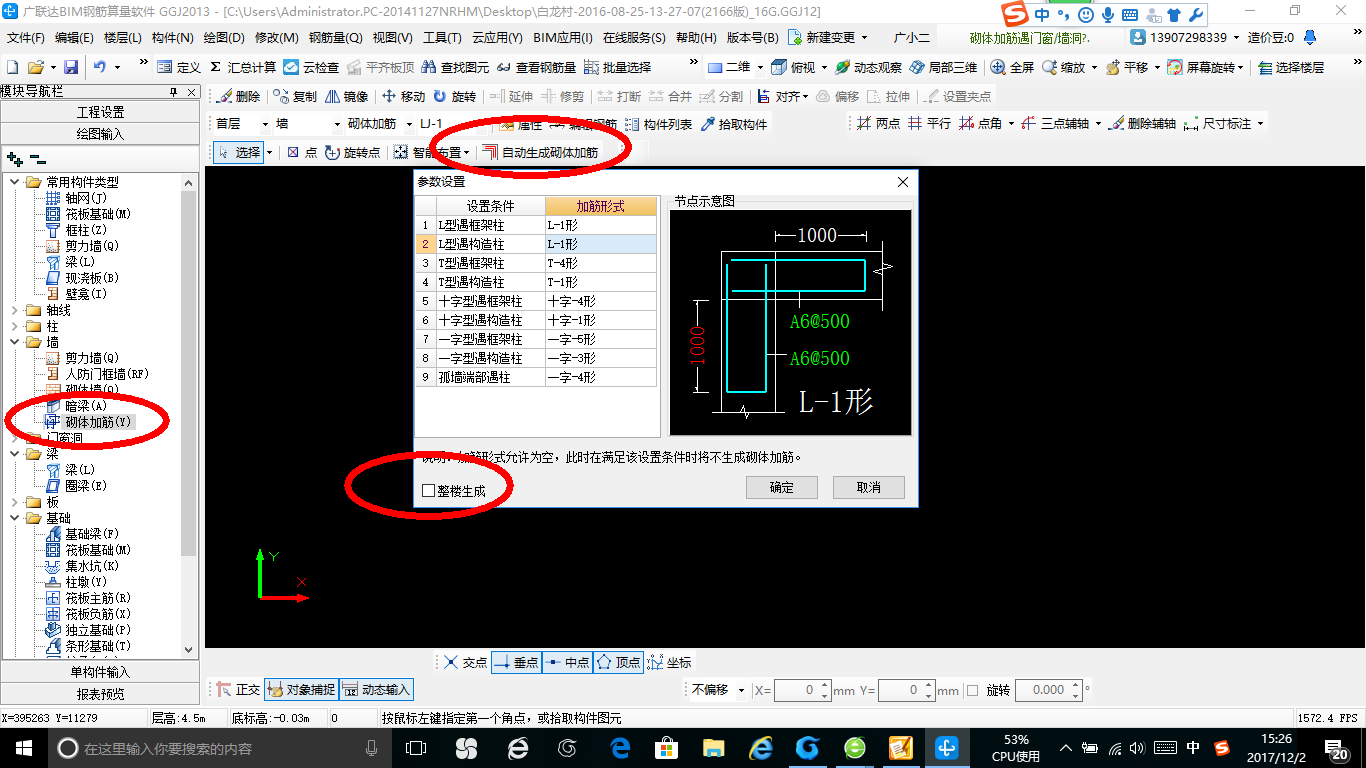Run 汇总计算 summary calculation
The image size is (1366, 768).
(x=243, y=67)
